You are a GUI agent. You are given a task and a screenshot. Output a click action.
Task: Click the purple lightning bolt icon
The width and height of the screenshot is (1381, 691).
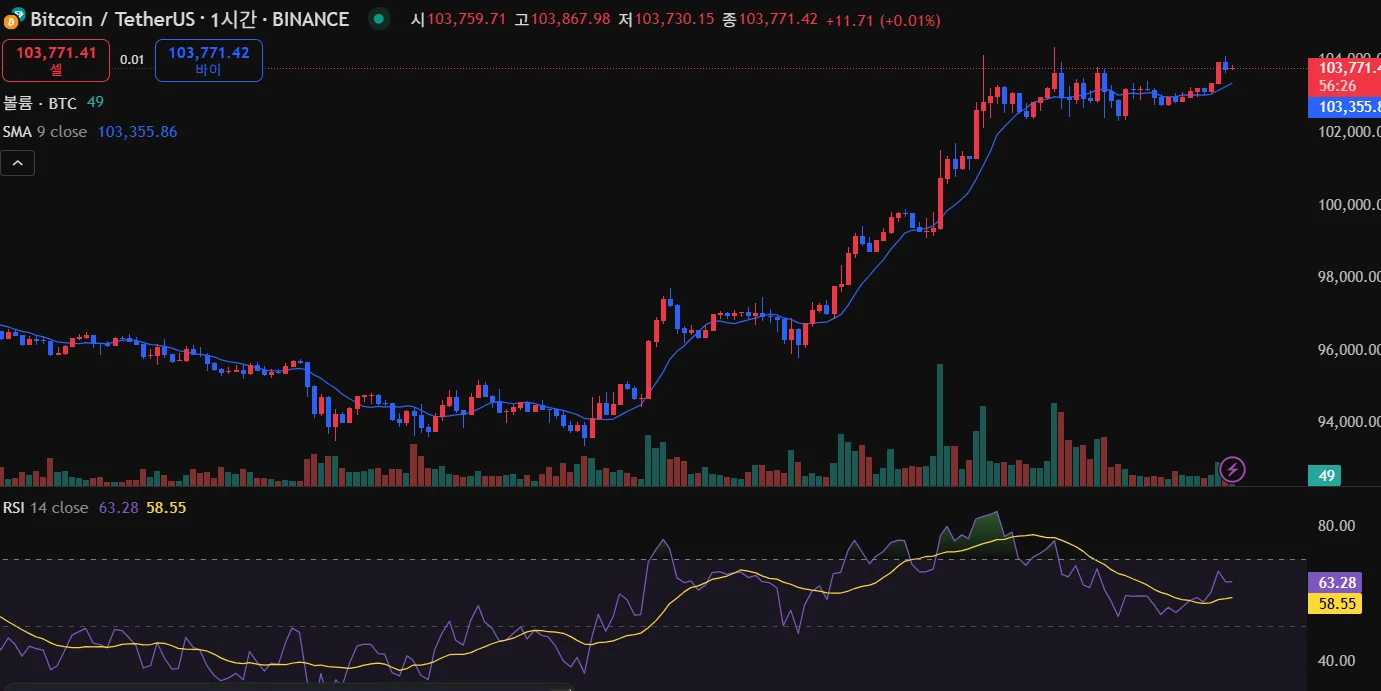[x=1233, y=468]
